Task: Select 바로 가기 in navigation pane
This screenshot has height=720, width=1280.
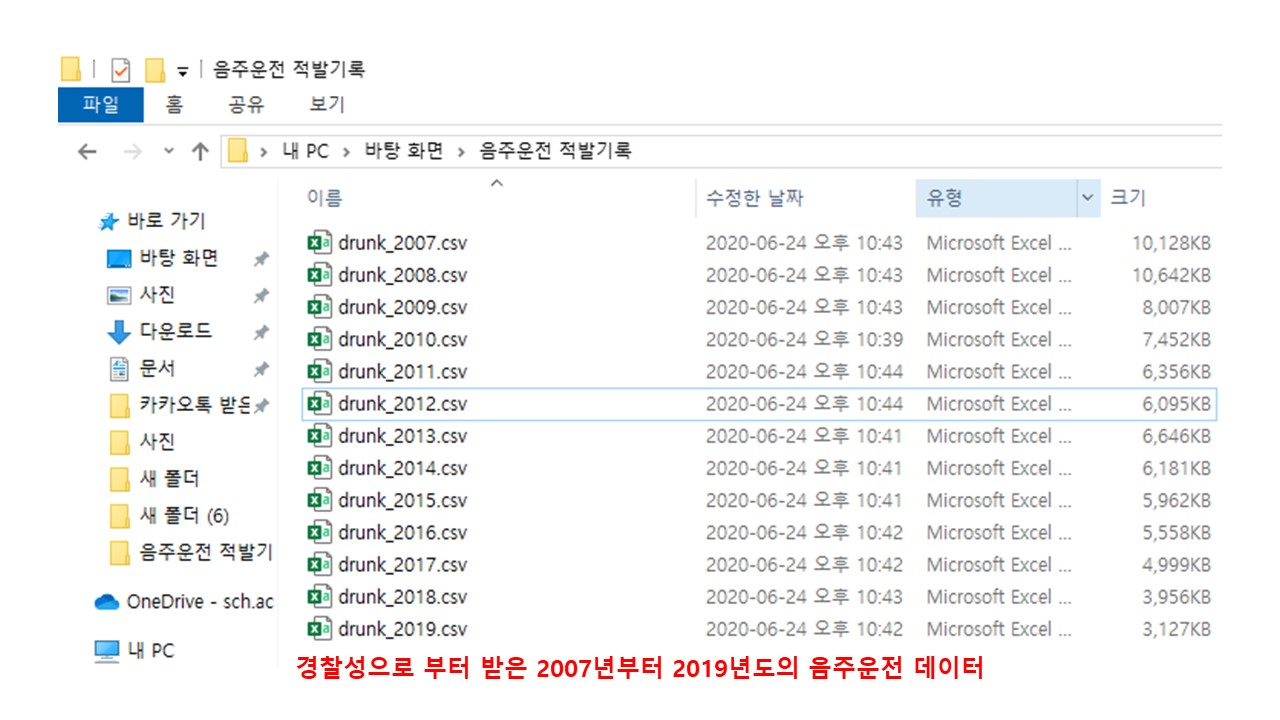Action: click(166, 221)
